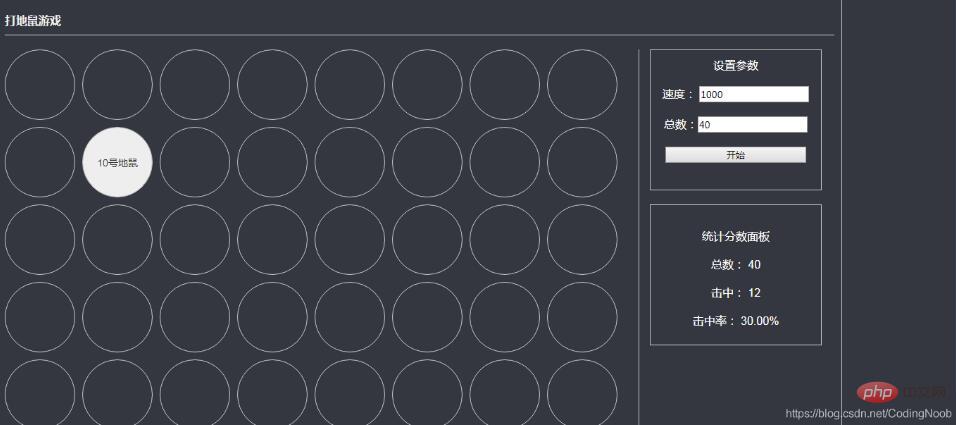Click the last hole in top row
Viewport: 956px width, 425px height.
(582, 85)
